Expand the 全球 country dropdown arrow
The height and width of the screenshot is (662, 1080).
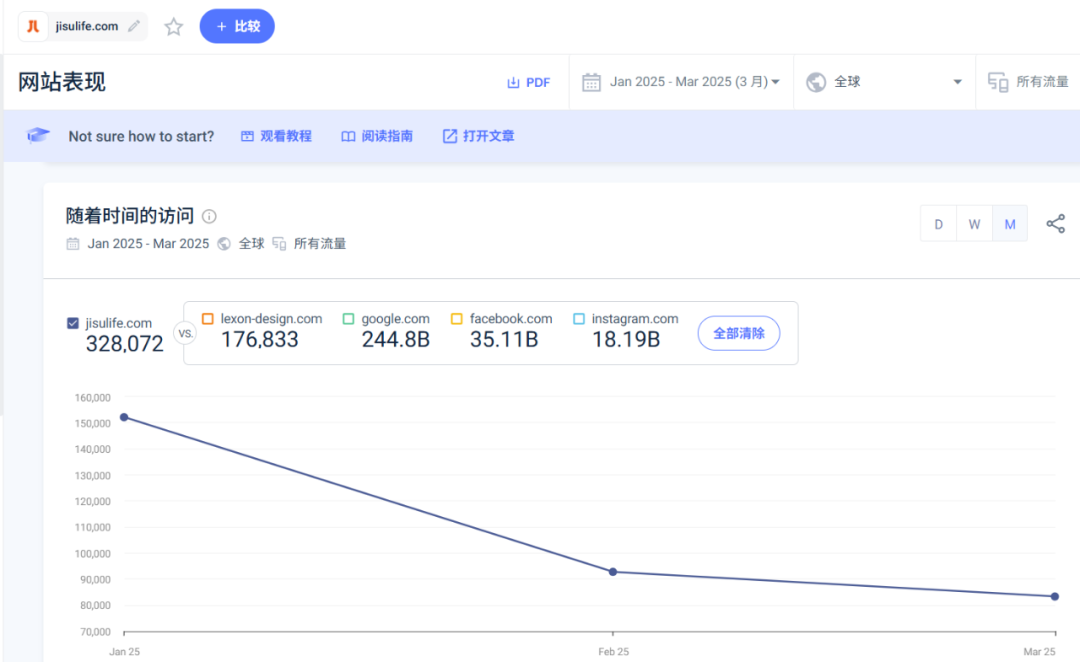tap(957, 82)
